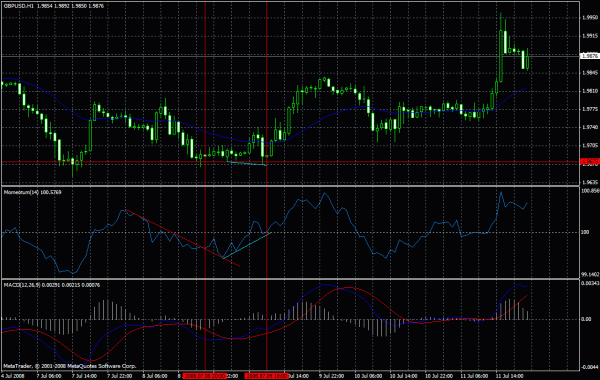Viewport: 600px width, 380px height.
Task: Select the 11 Jul 06:00 time label
Action: (474, 376)
